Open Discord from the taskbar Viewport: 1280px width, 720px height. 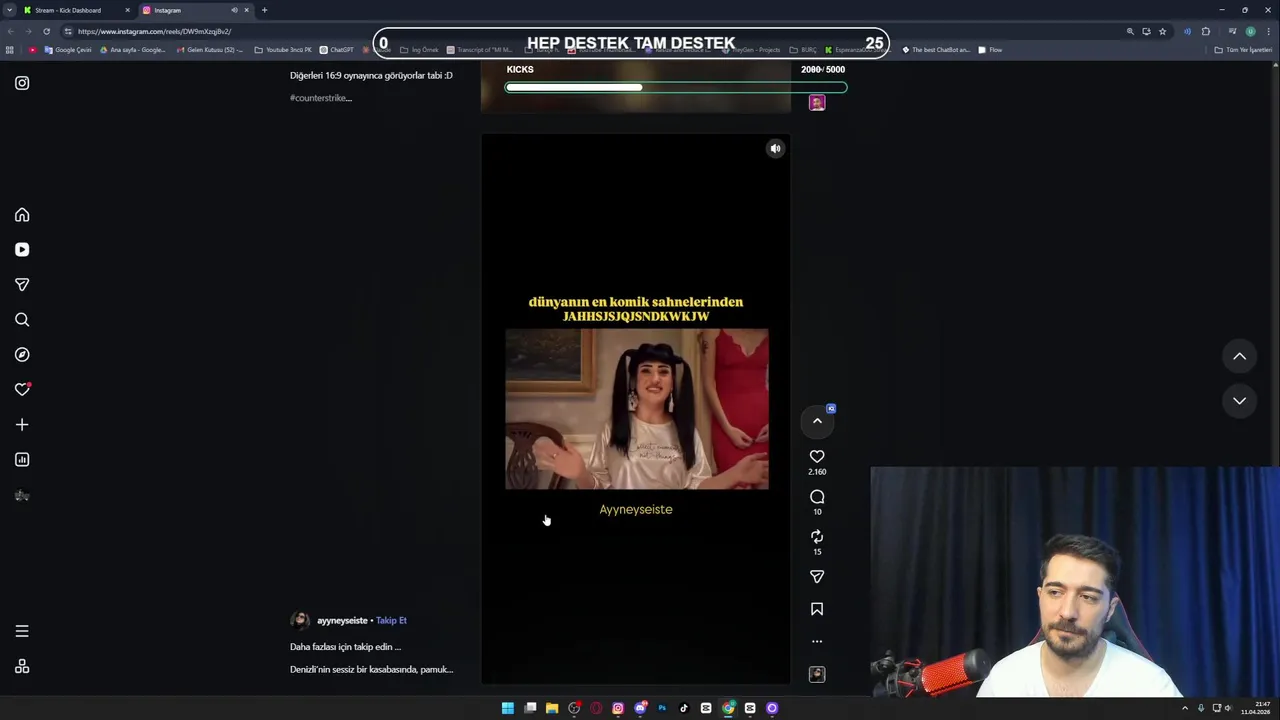tap(640, 708)
